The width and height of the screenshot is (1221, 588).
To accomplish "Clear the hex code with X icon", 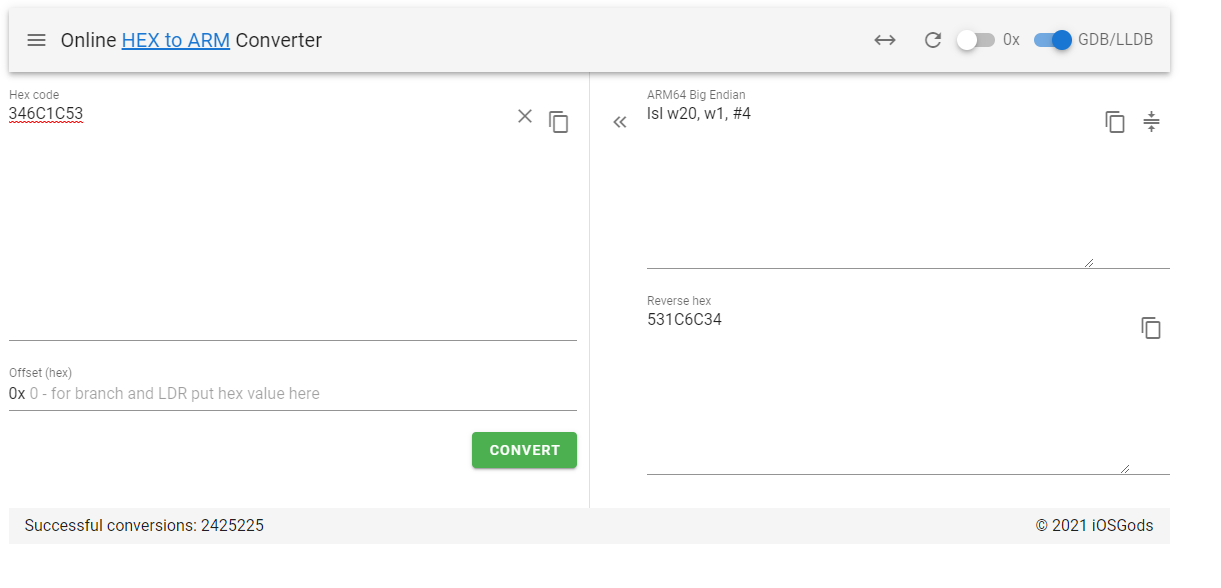I will (x=525, y=116).
